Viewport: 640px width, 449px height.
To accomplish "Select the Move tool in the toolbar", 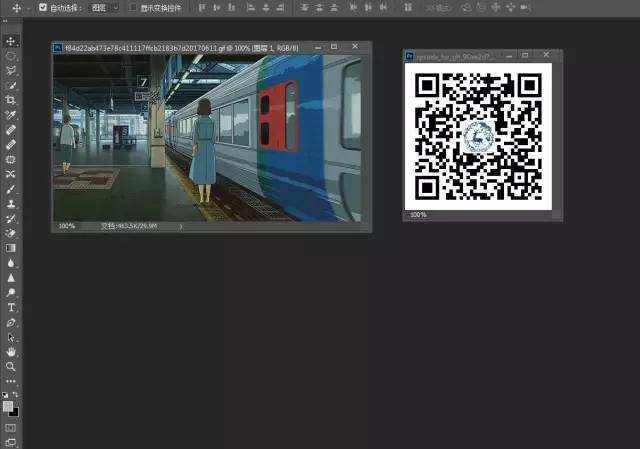I will pyautogui.click(x=12, y=41).
